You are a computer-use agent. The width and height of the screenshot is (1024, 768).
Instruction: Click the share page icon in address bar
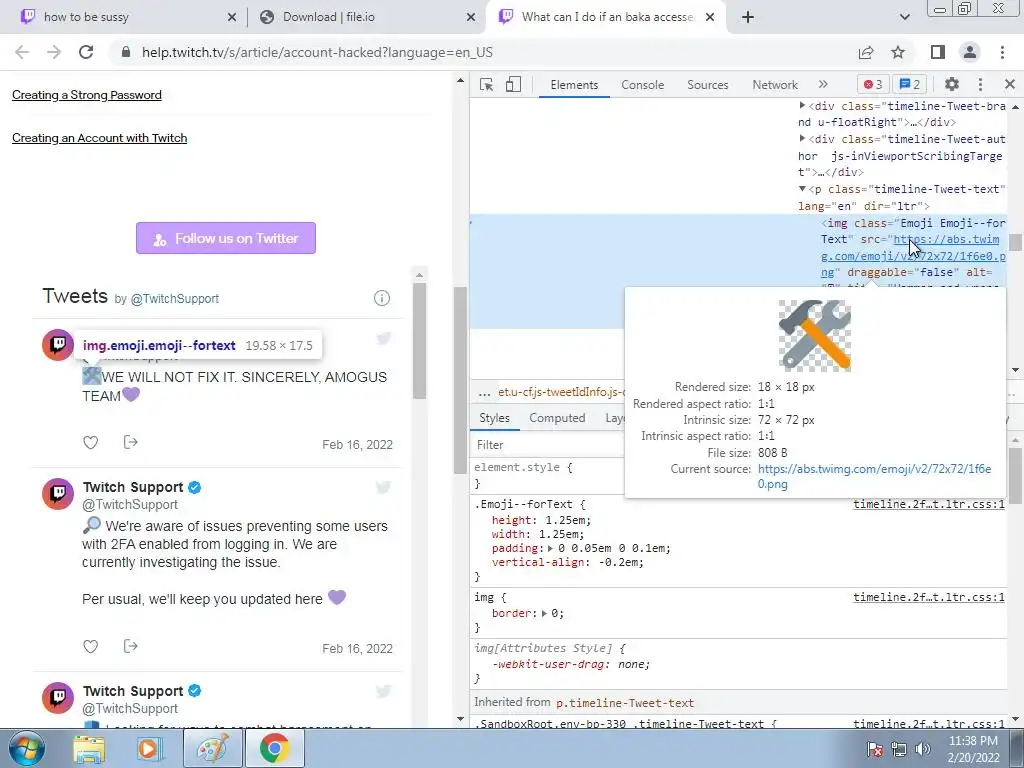866,52
